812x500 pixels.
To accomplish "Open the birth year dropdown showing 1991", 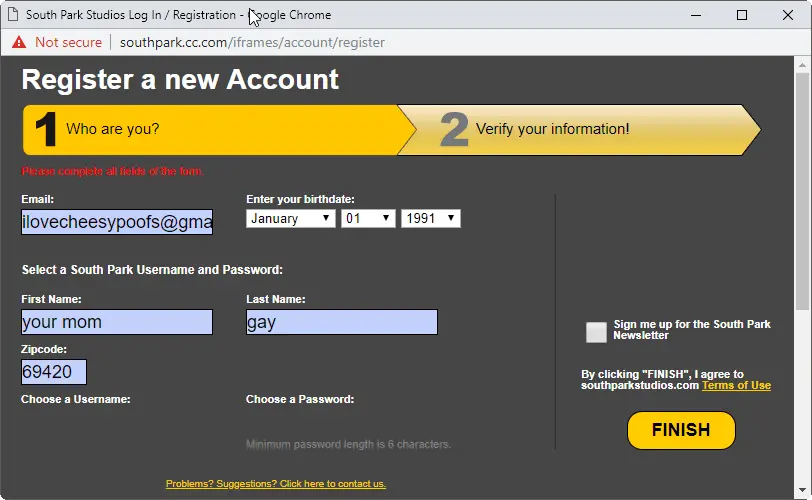I will click(430, 218).
